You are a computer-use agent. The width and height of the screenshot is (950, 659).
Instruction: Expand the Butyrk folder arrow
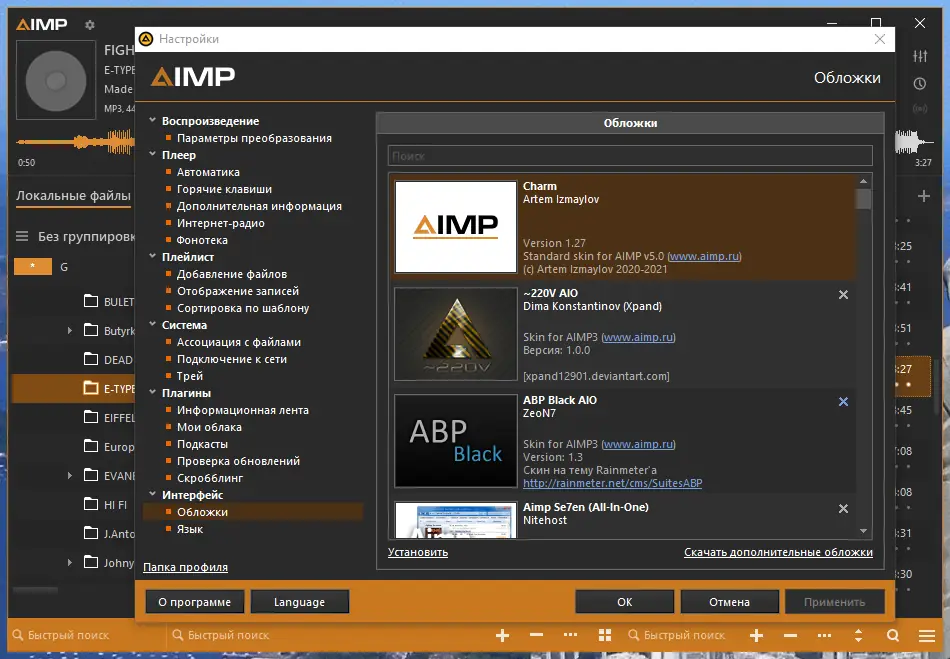70,330
